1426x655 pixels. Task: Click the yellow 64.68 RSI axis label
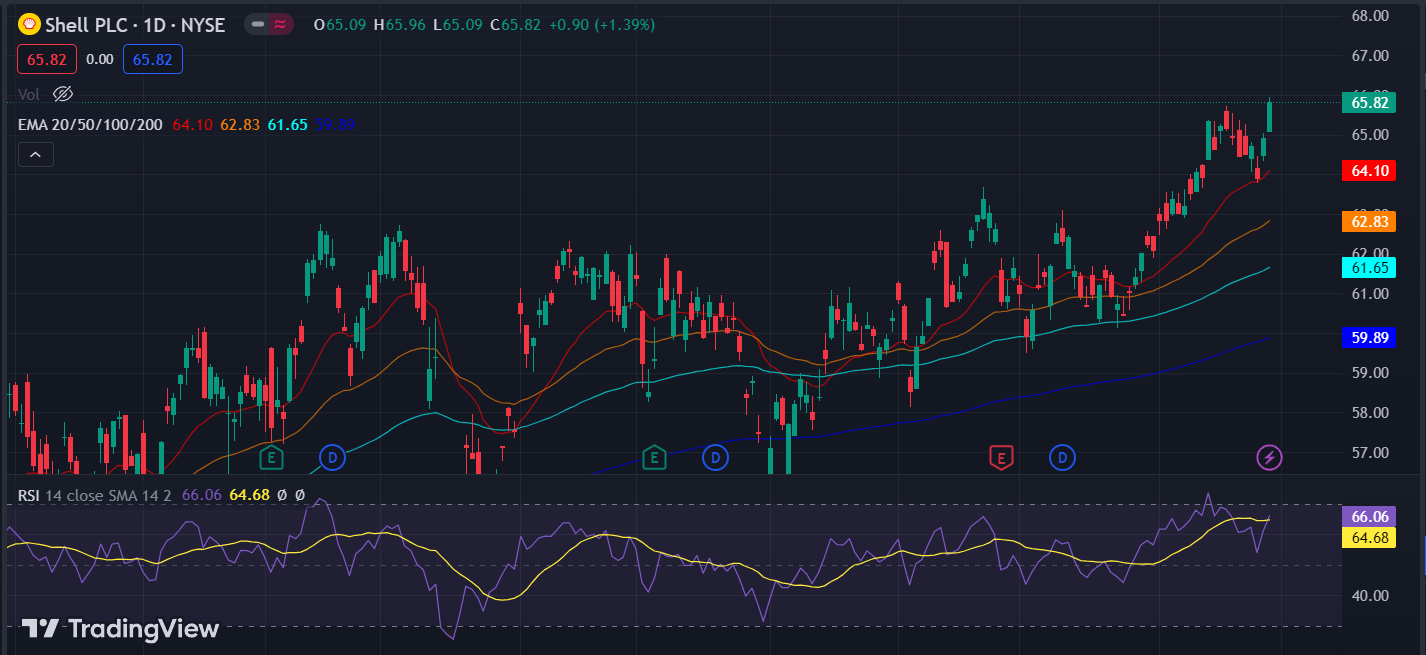tap(1369, 537)
